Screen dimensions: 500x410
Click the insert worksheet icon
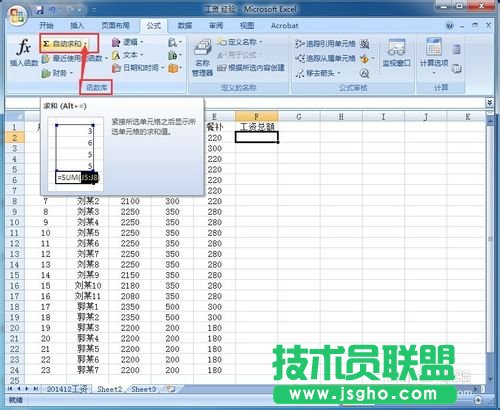[171, 389]
